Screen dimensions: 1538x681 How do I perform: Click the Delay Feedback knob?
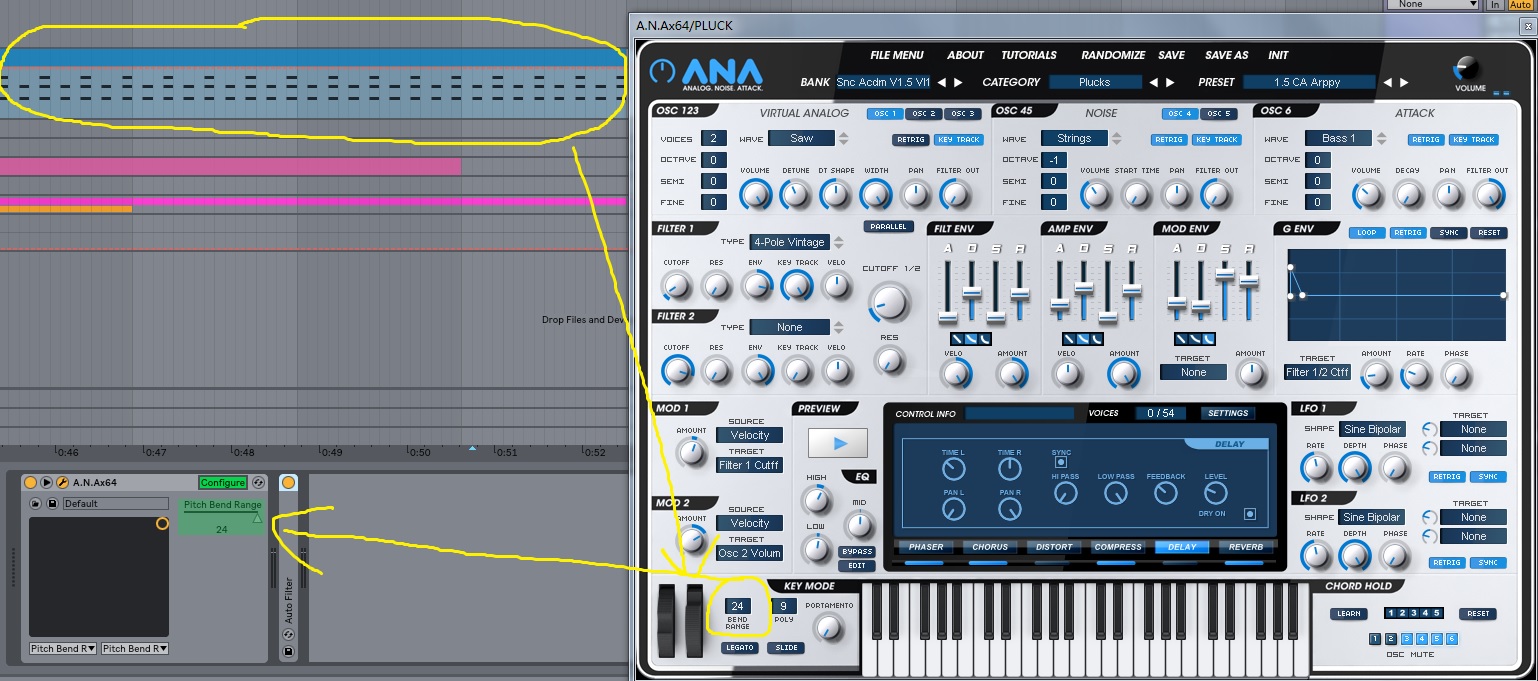(1165, 493)
